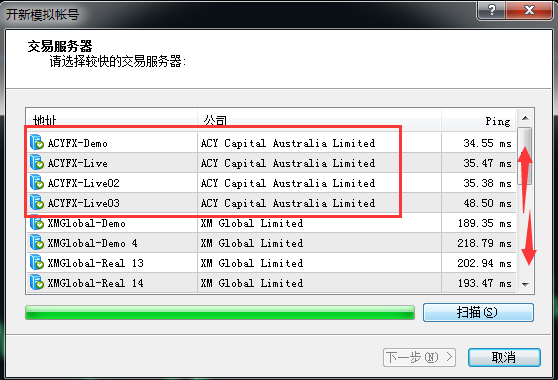This screenshot has height=380, width=558.
Task: Click the scrollbar up arrow
Action: (525, 118)
